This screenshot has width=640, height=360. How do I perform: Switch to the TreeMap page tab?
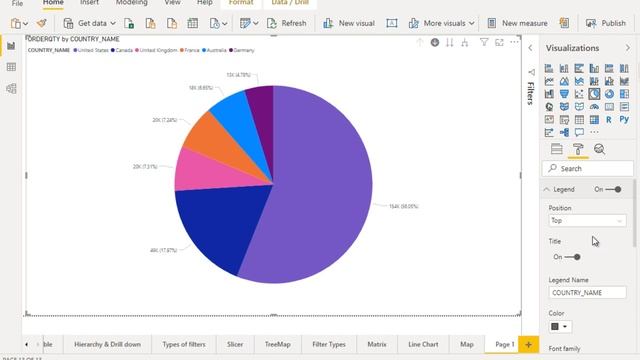278,344
